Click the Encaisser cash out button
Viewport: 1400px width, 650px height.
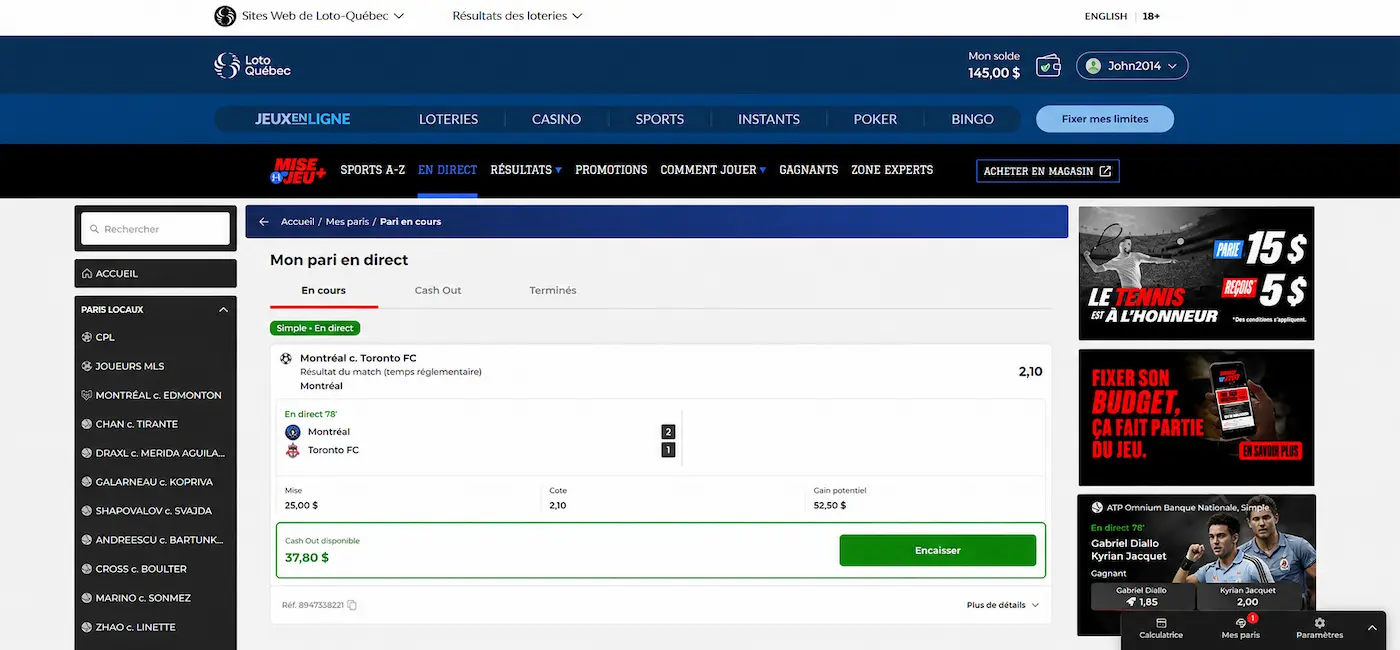click(938, 551)
